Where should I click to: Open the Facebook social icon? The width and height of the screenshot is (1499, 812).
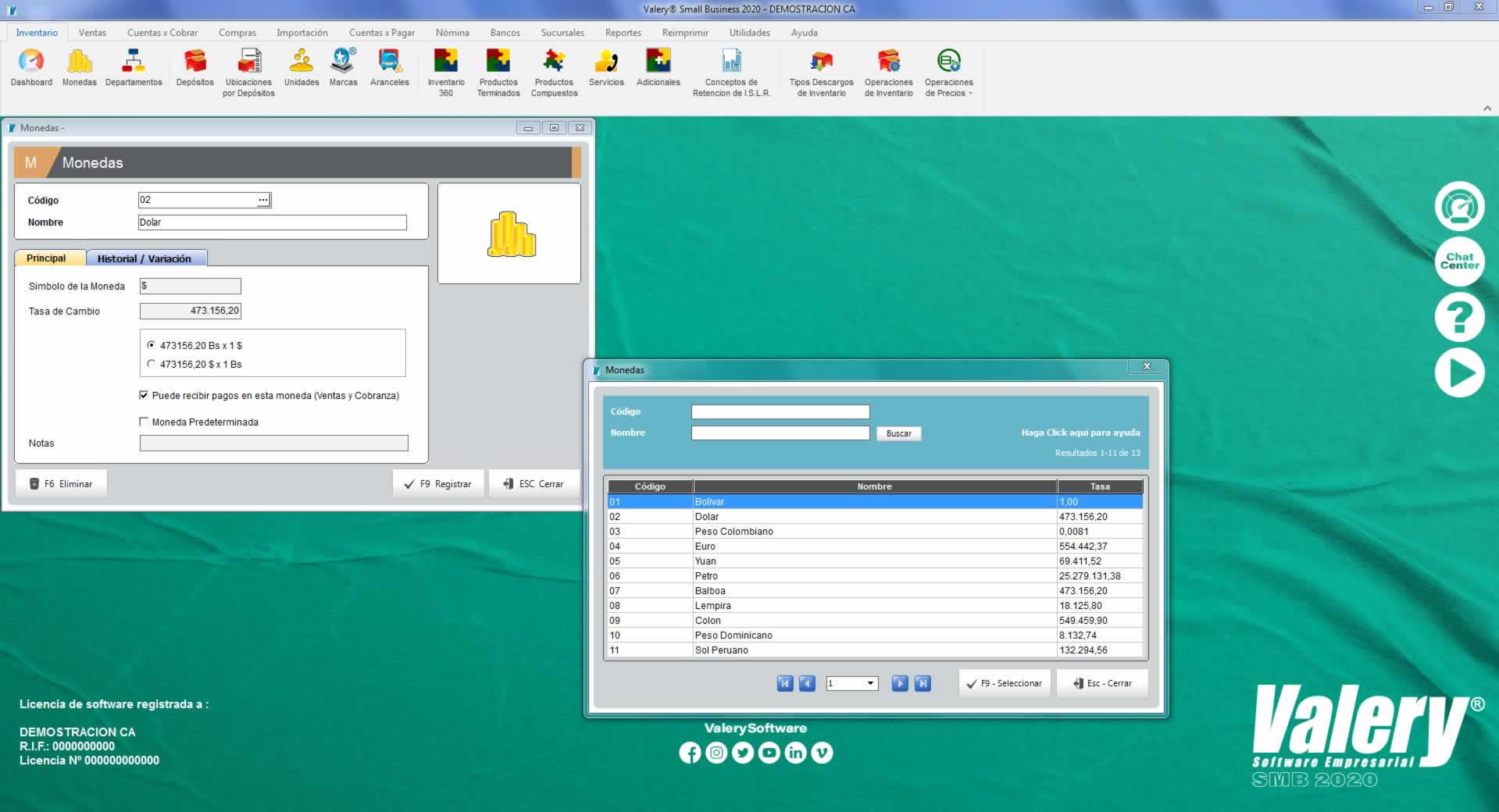690,753
